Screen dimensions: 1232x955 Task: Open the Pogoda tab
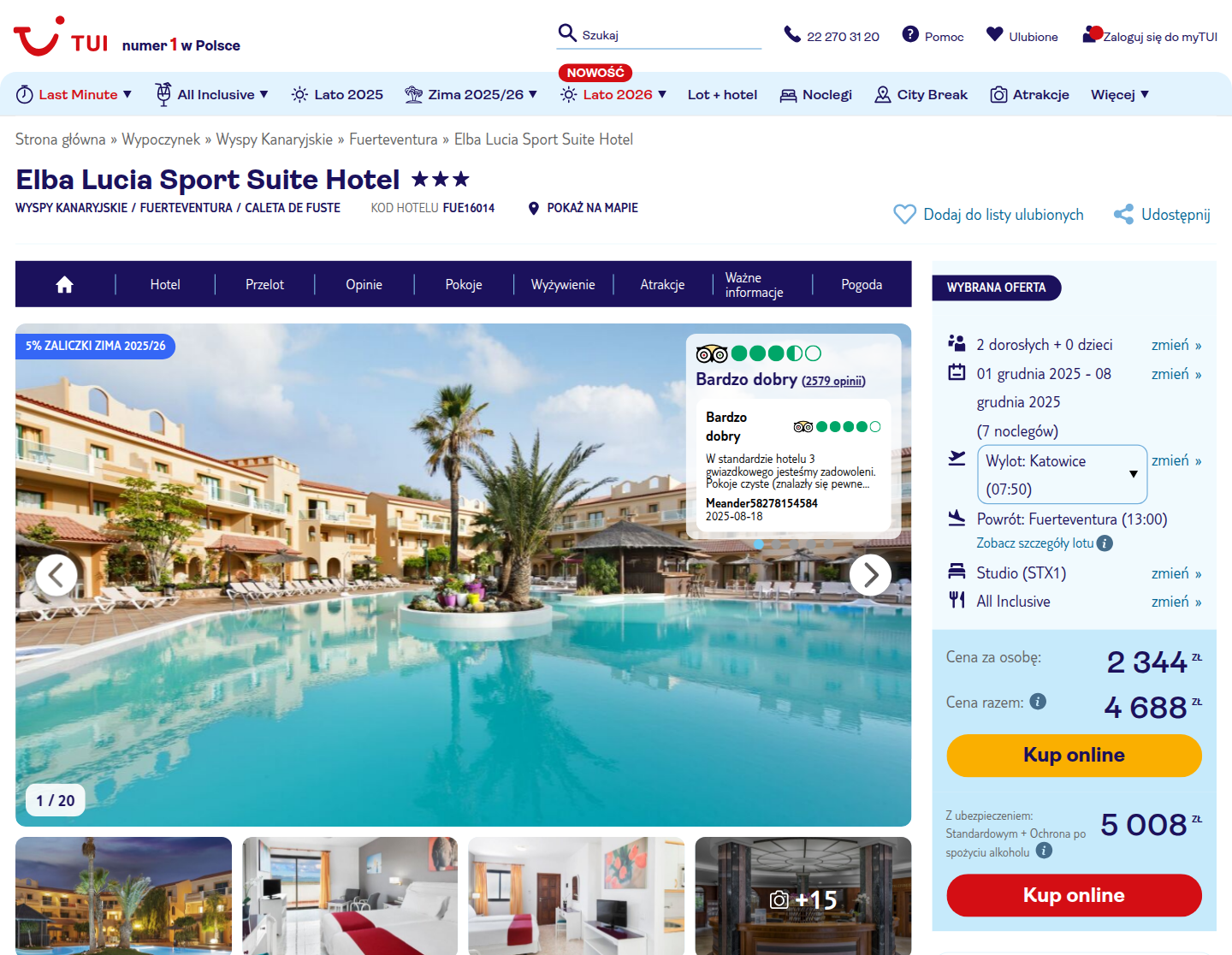click(x=862, y=285)
